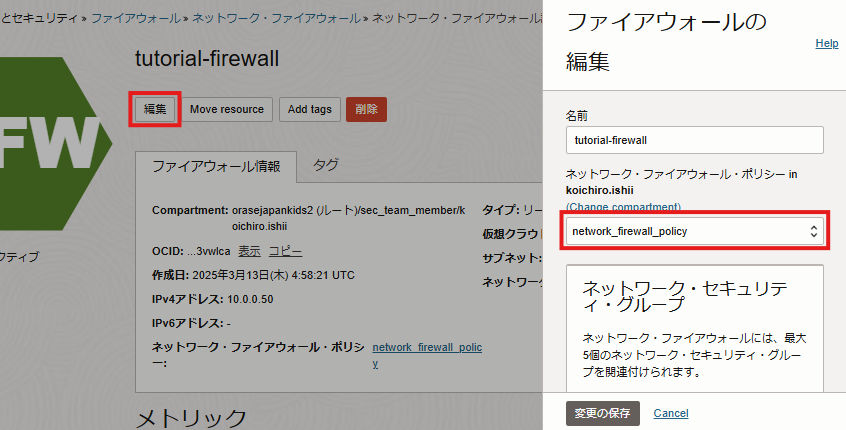Image resolution: width=846 pixels, height=430 pixels.
Task: Switch to the ファイアウォール情報 tab
Action: (x=215, y=167)
